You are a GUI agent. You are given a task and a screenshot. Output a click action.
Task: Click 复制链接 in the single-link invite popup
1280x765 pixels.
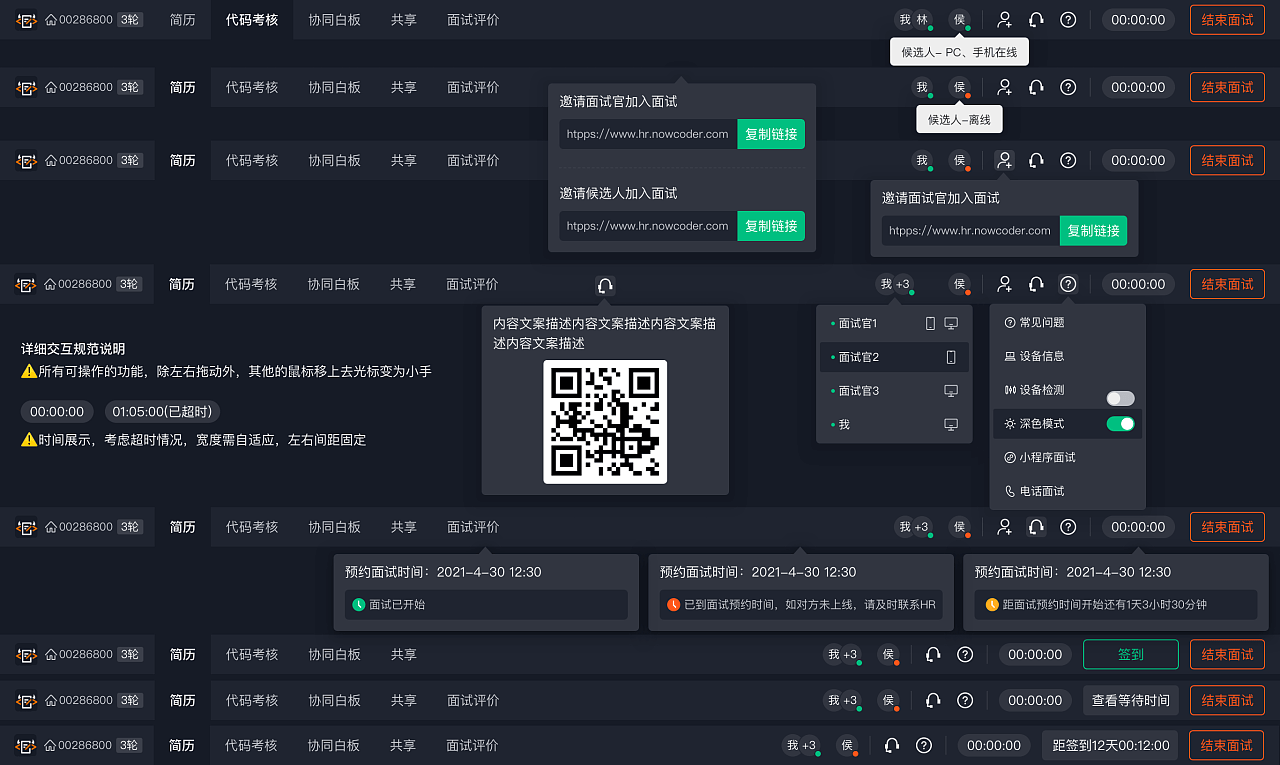[x=1093, y=230]
